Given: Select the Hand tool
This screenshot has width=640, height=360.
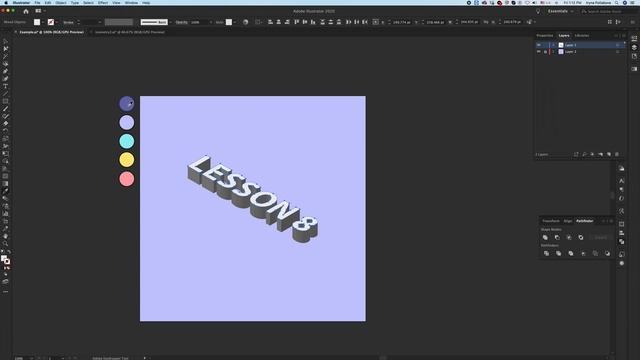Looking at the screenshot, I should click(5, 236).
